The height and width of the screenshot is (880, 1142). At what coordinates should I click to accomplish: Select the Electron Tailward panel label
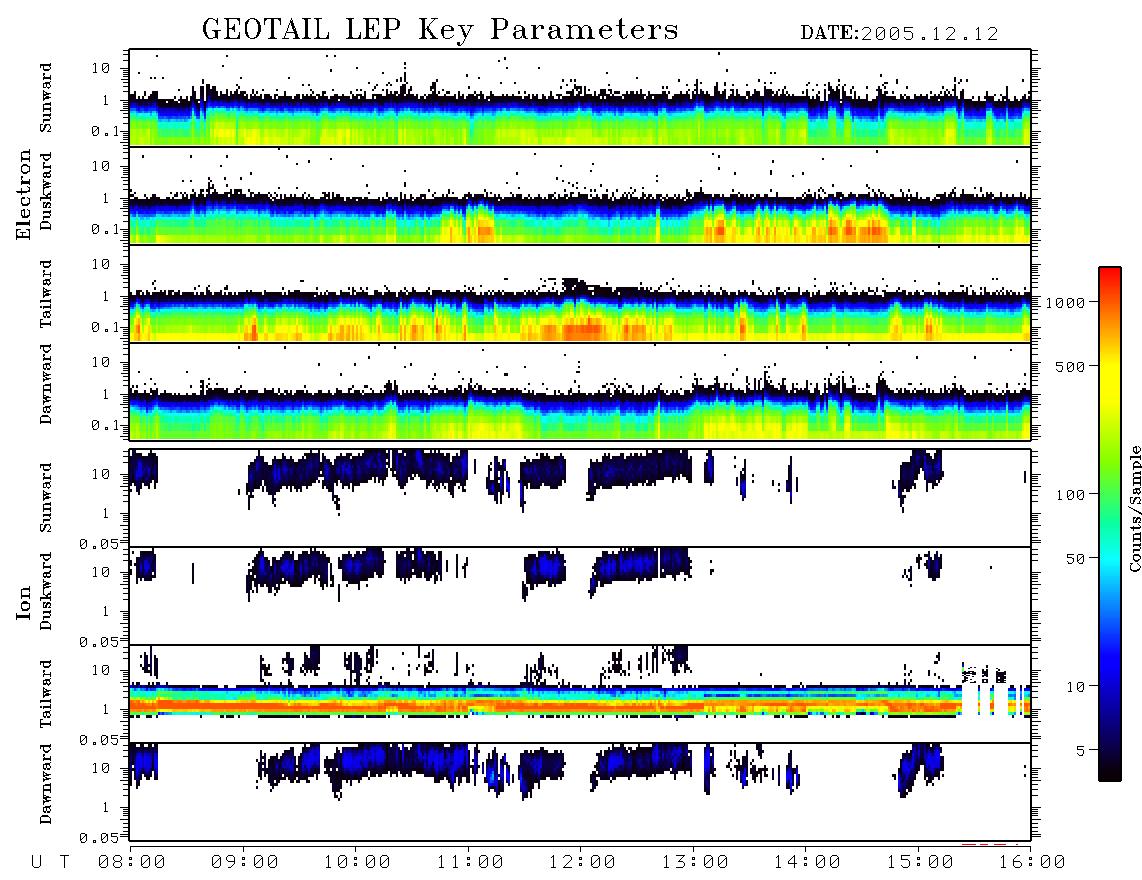click(x=46, y=294)
